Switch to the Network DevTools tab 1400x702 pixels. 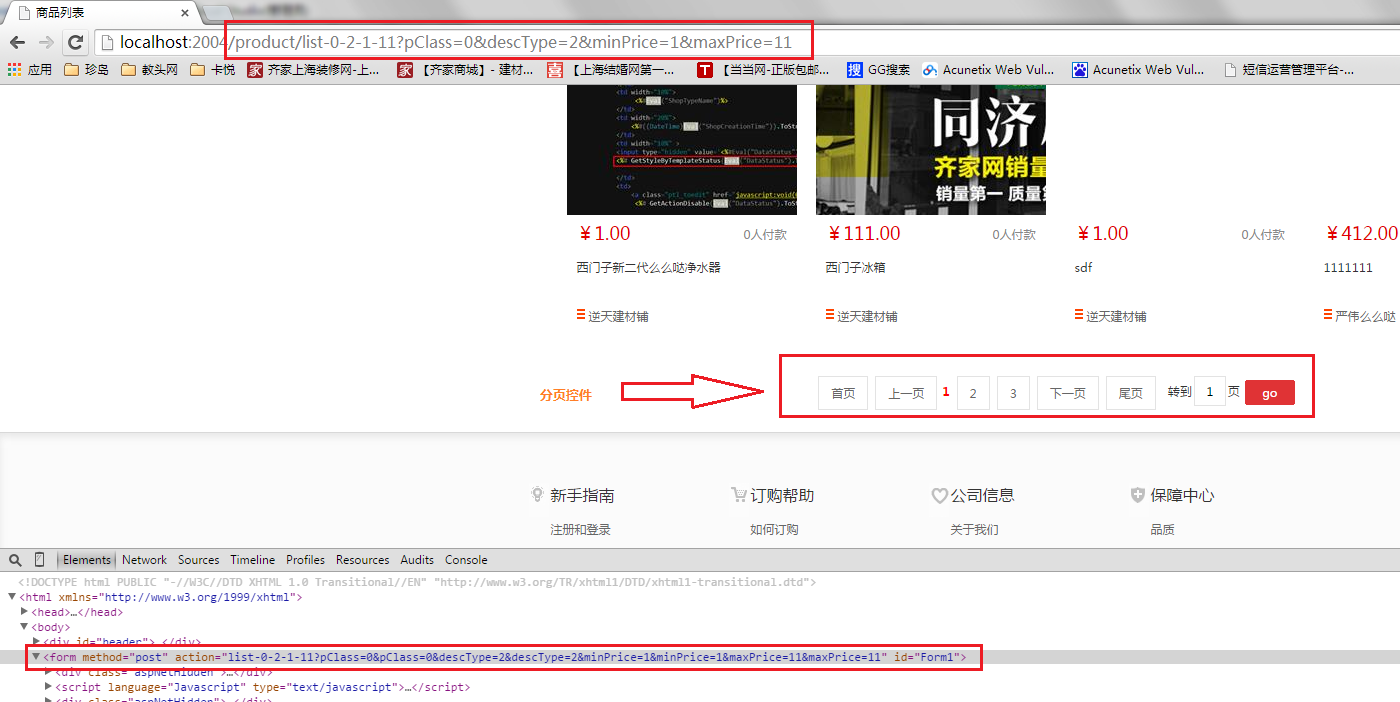145,560
